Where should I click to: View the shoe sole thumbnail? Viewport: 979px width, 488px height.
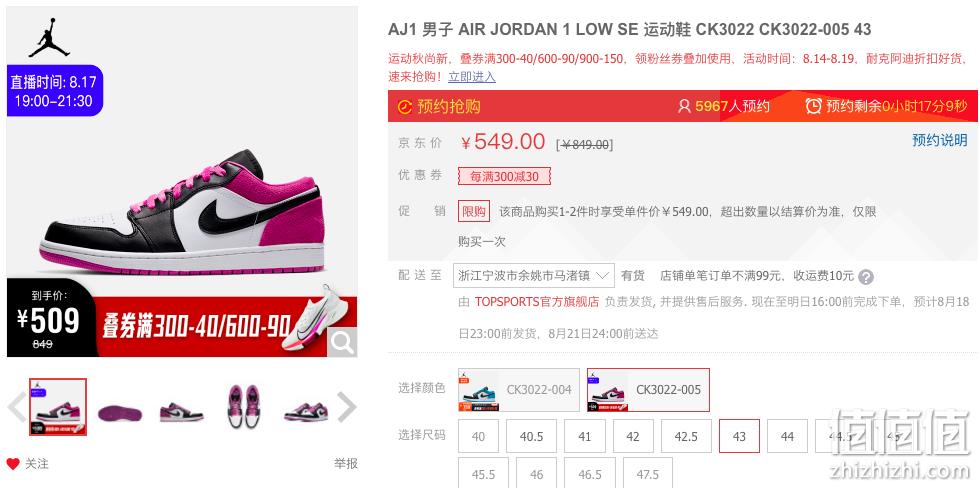120,412
